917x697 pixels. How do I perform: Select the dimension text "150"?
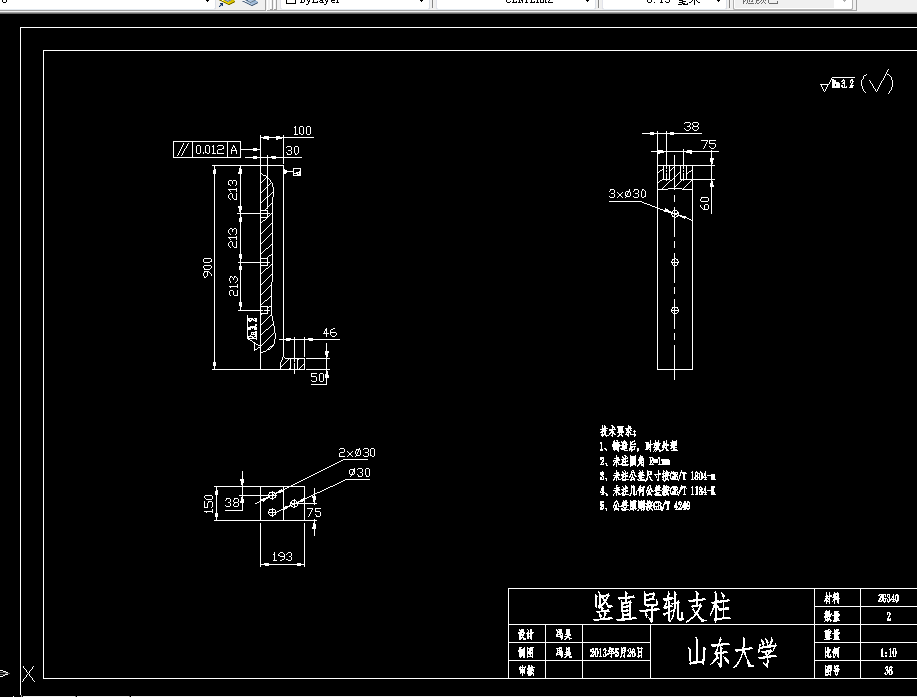pyautogui.click(x=209, y=503)
